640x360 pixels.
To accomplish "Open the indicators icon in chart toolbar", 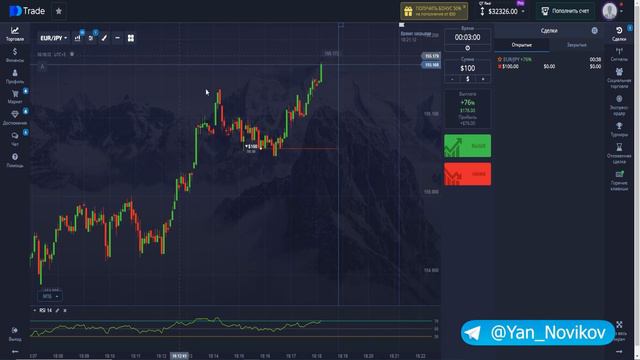I will coord(91,38).
